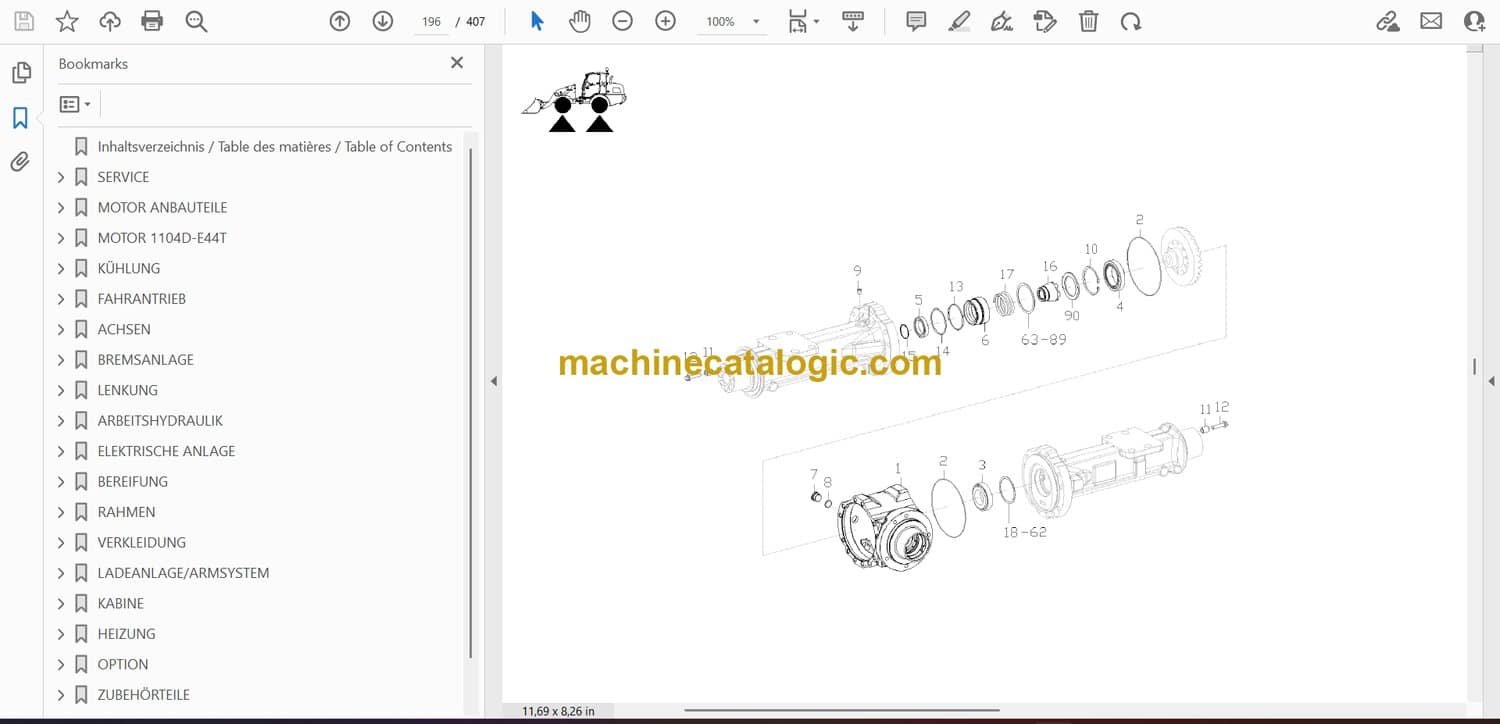Screen dimensions: 1500x724
Task: Click the document horizontal scrollbar
Action: tap(842, 711)
